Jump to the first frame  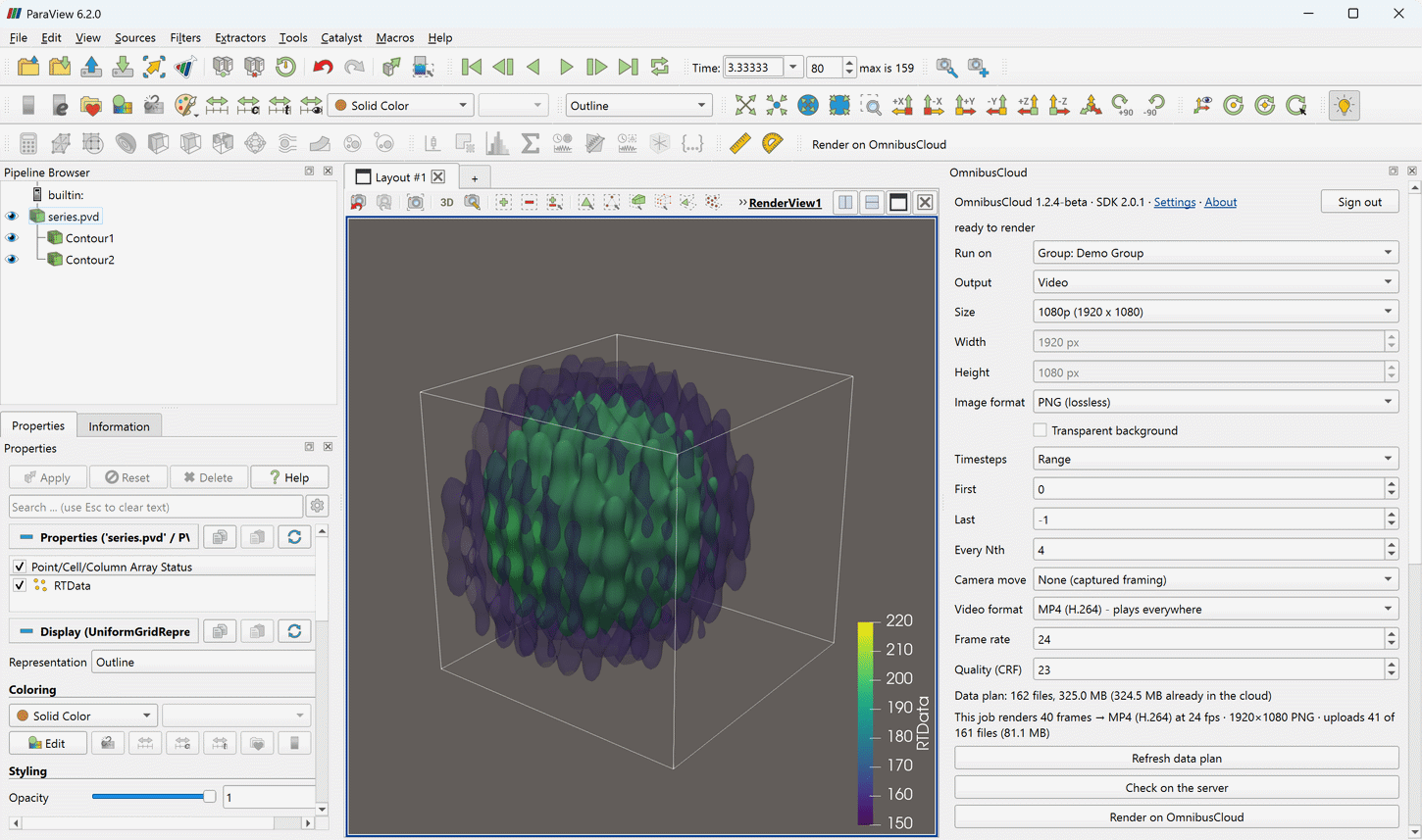(x=472, y=68)
